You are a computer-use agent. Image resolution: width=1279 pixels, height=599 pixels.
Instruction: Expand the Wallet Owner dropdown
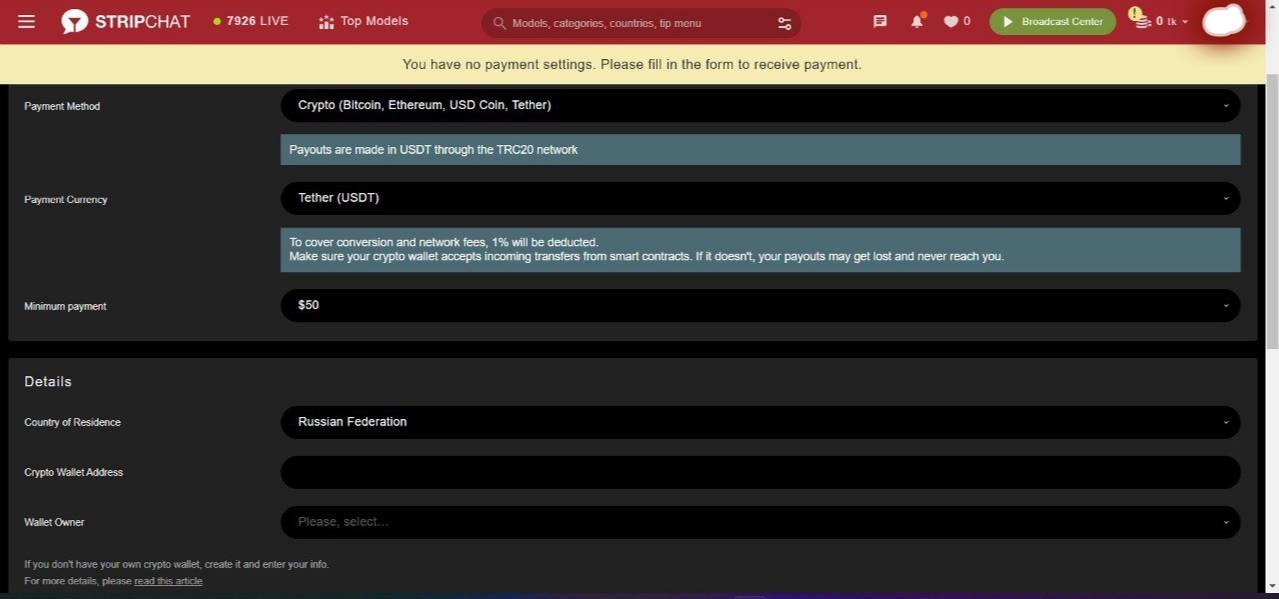[x=760, y=522]
